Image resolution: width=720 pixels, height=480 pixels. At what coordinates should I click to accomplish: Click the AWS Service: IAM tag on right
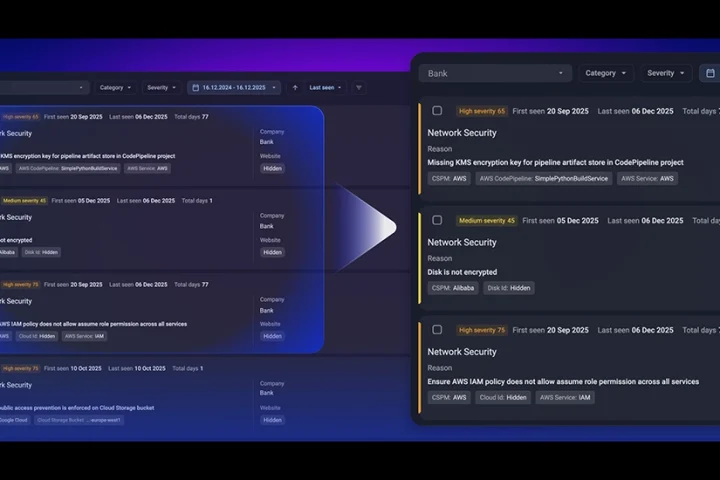point(564,397)
